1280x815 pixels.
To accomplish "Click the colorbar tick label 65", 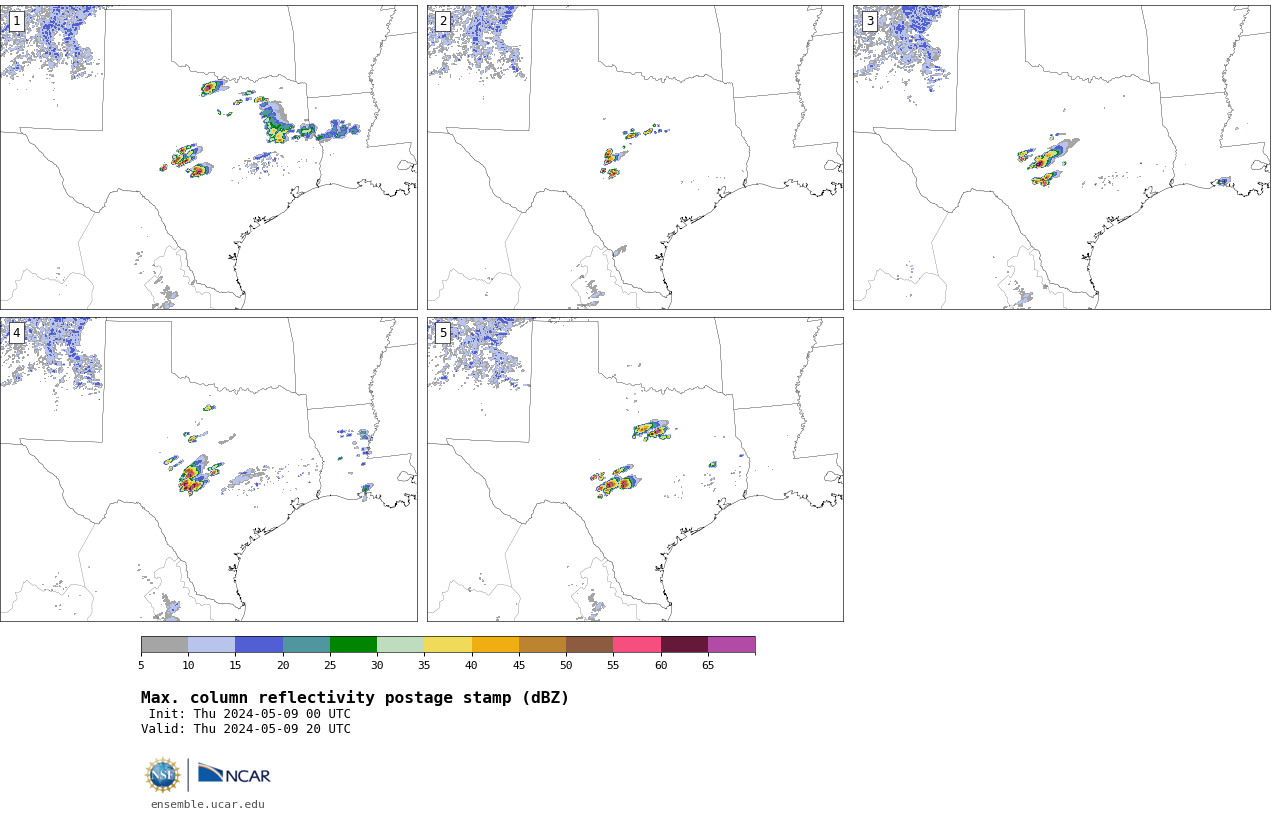I will (708, 665).
